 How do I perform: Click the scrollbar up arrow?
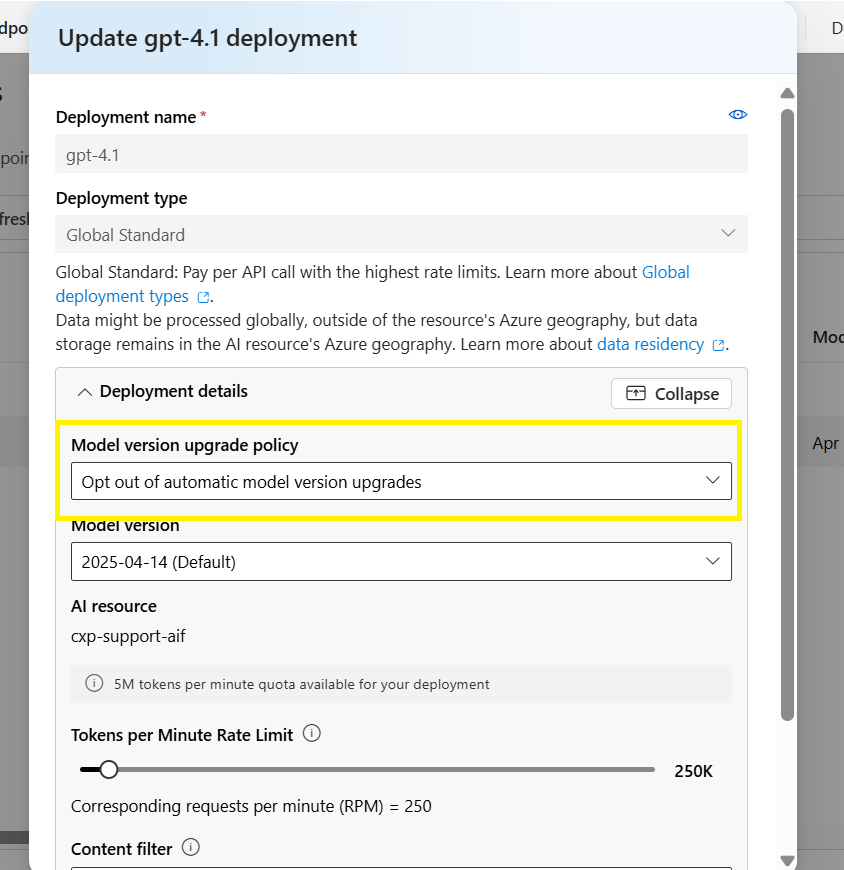pos(787,93)
